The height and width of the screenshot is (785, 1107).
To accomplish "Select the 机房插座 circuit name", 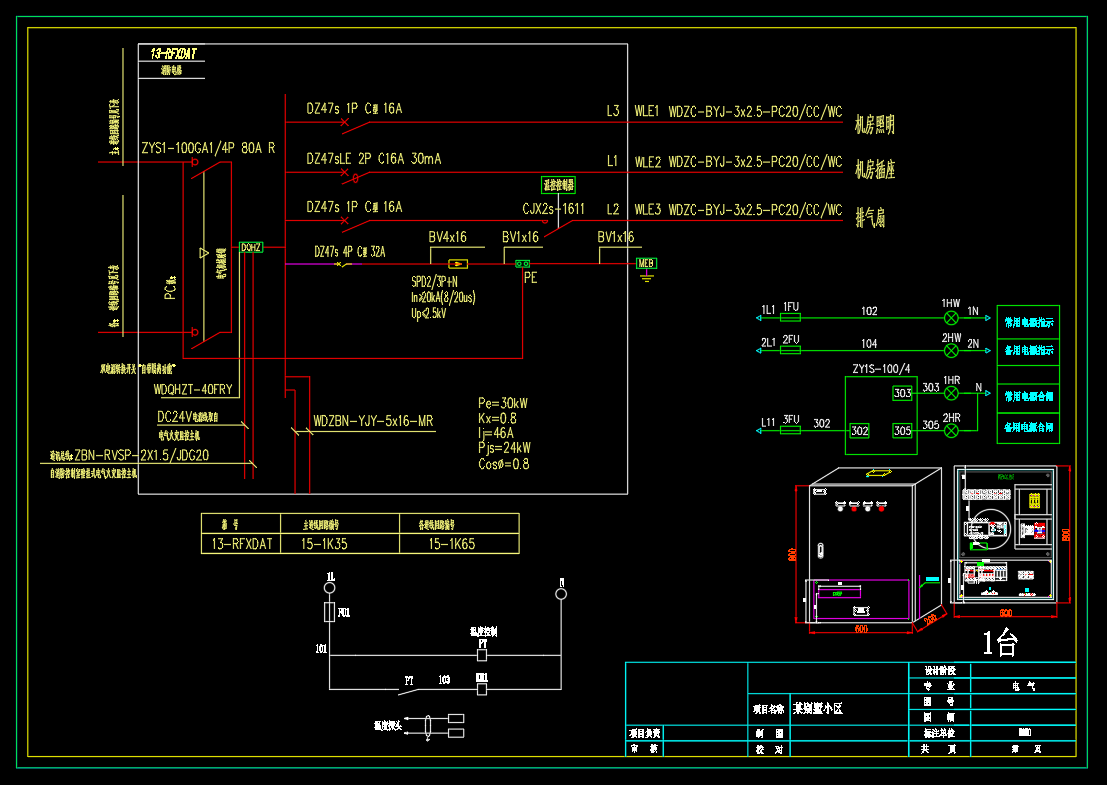I will (875, 169).
